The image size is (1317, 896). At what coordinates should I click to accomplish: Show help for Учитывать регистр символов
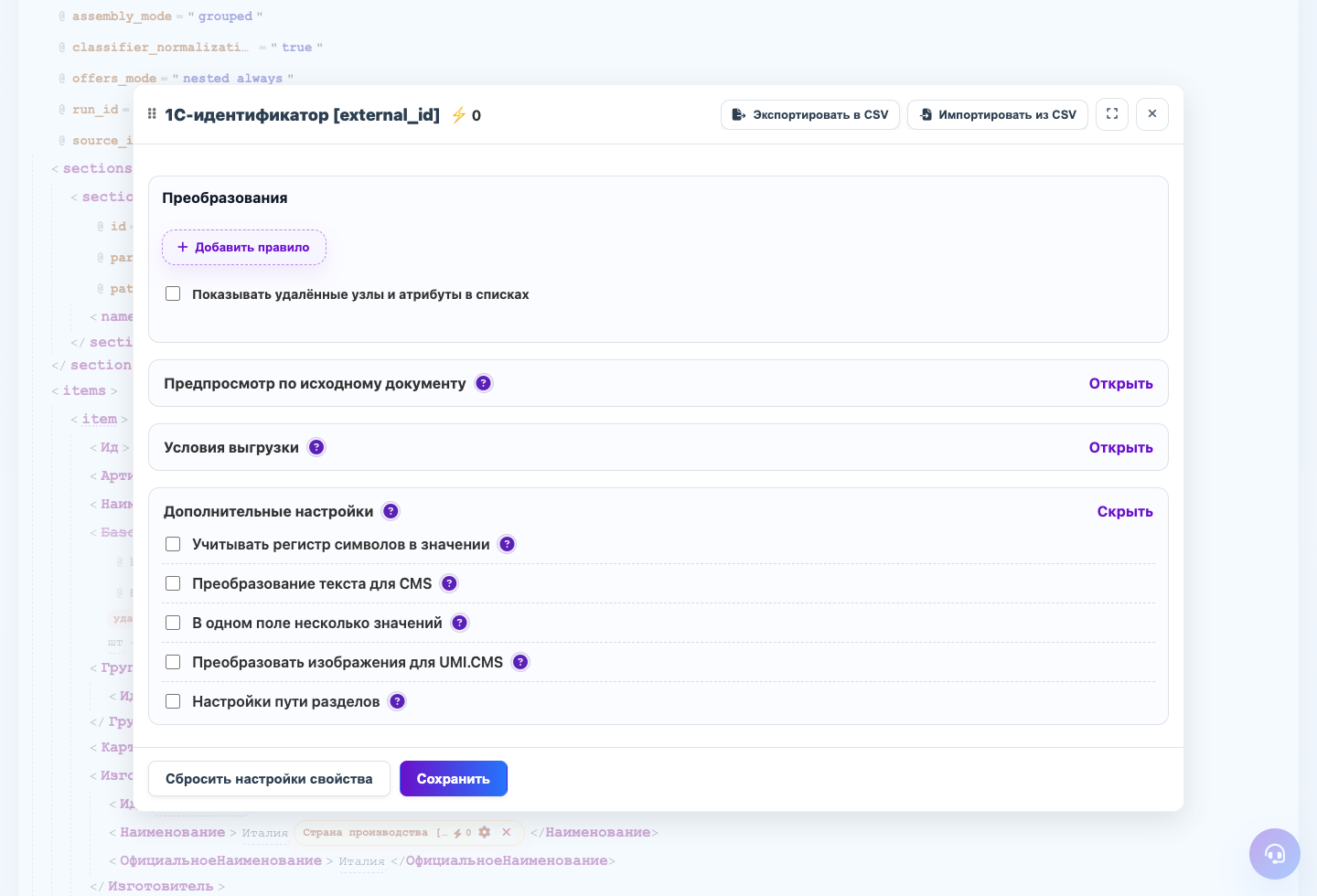pos(507,544)
